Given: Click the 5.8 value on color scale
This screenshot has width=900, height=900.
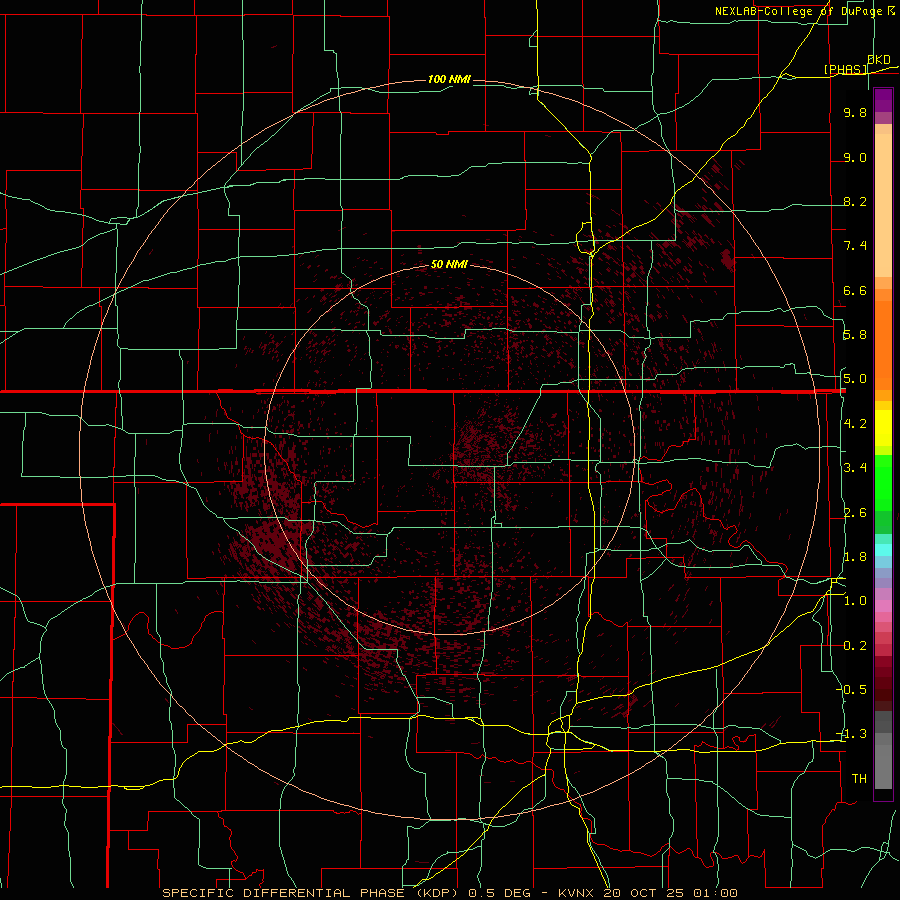Looking at the screenshot, I should [x=855, y=335].
